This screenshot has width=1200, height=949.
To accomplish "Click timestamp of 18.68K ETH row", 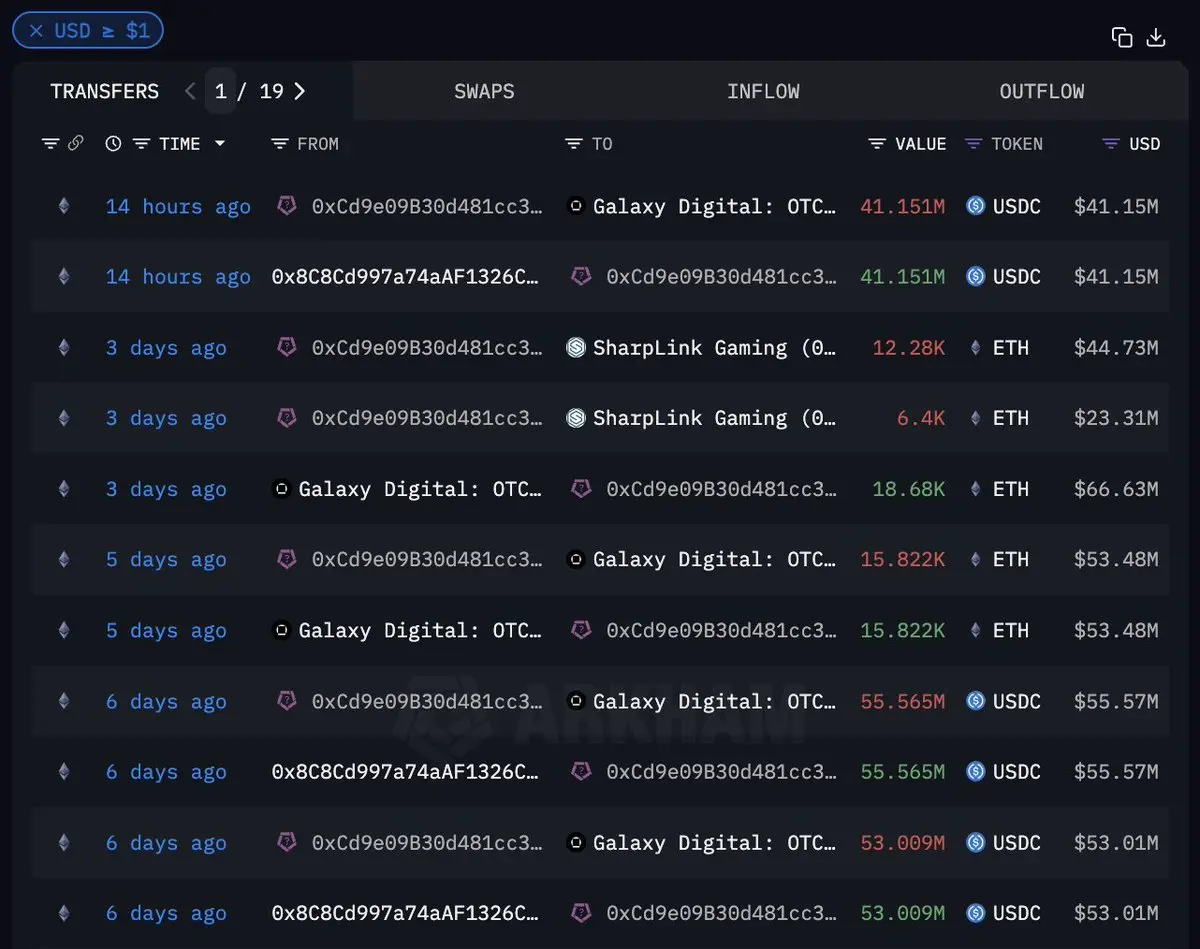I will pos(166,489).
